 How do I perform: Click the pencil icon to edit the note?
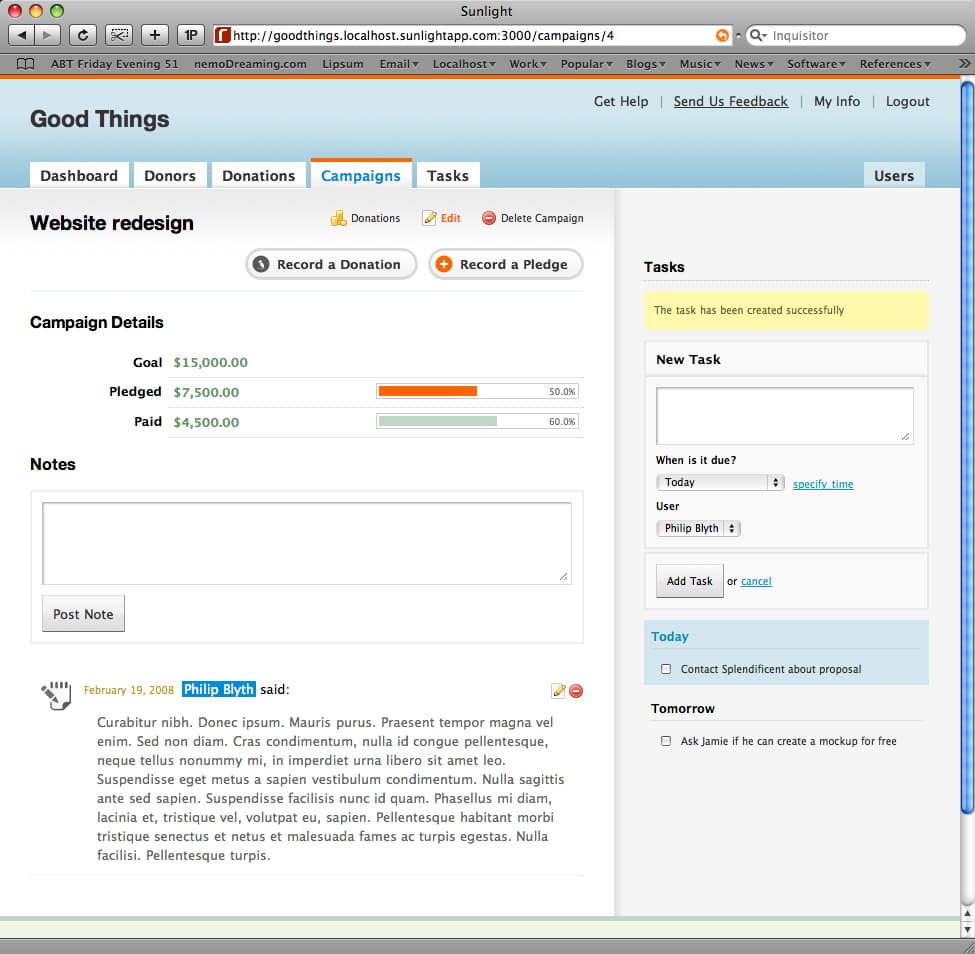coord(558,691)
